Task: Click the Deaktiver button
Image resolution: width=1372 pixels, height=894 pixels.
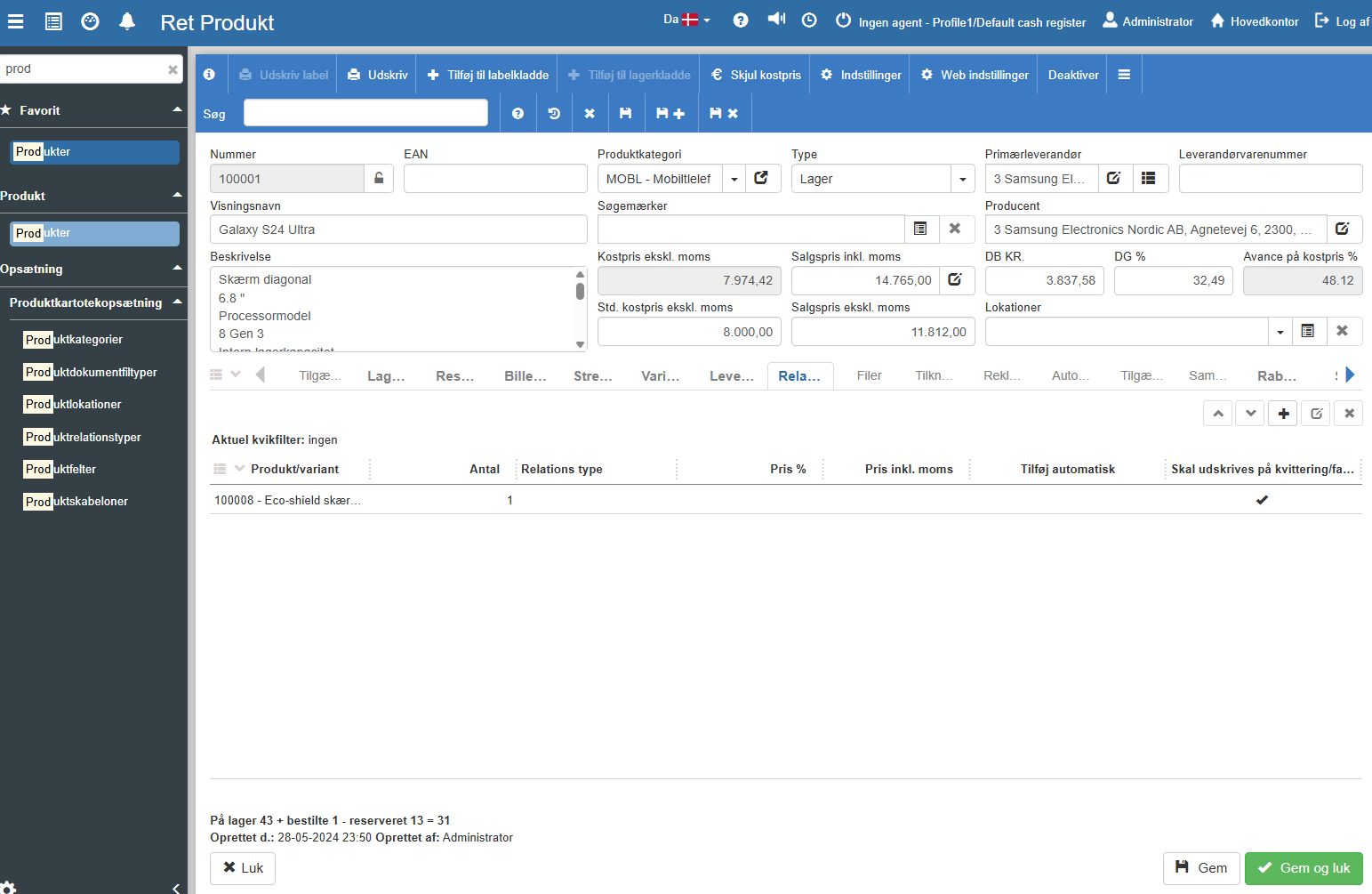Action: click(1073, 75)
